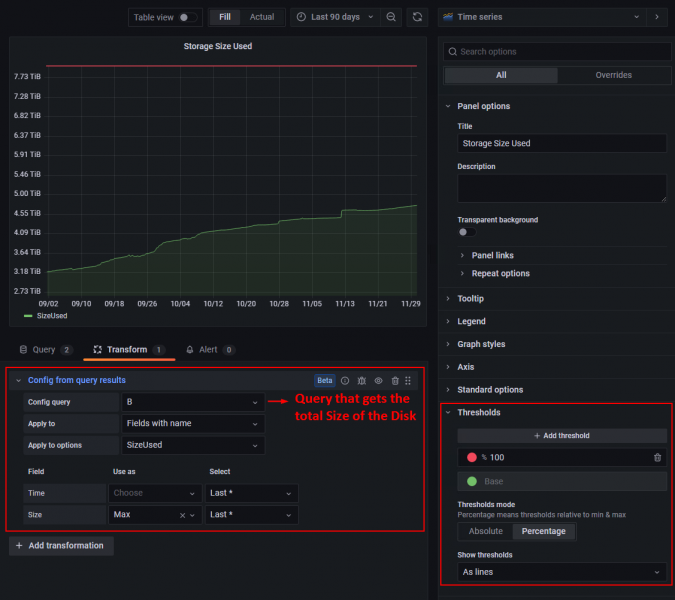Click the Config from query results title link
675x600 pixels.
coord(77,380)
